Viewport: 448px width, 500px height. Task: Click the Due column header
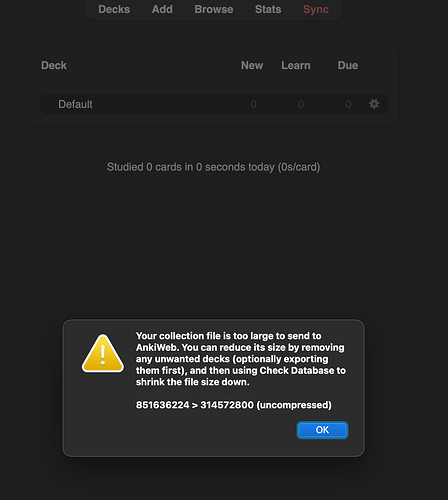348,65
